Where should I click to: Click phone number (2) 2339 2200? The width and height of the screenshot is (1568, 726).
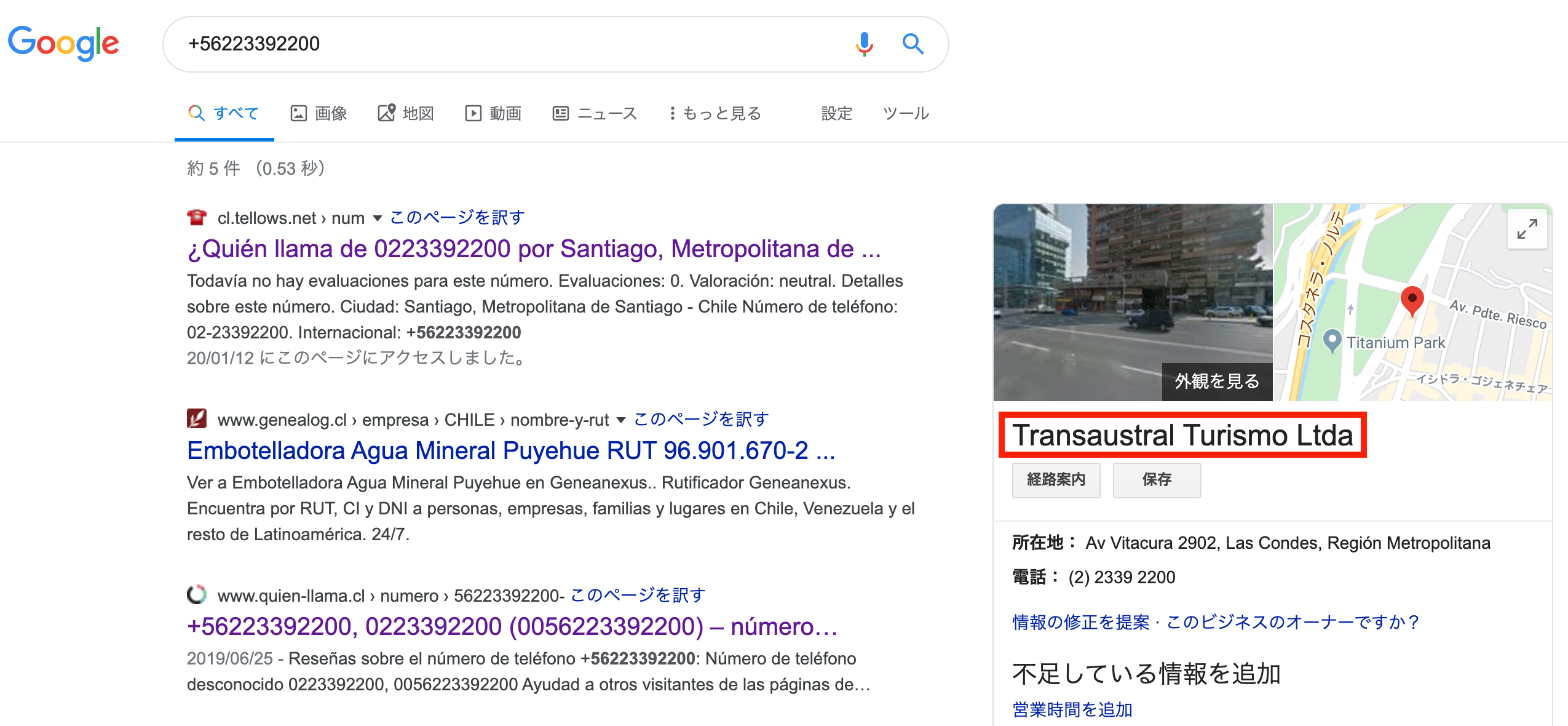pos(1122,577)
